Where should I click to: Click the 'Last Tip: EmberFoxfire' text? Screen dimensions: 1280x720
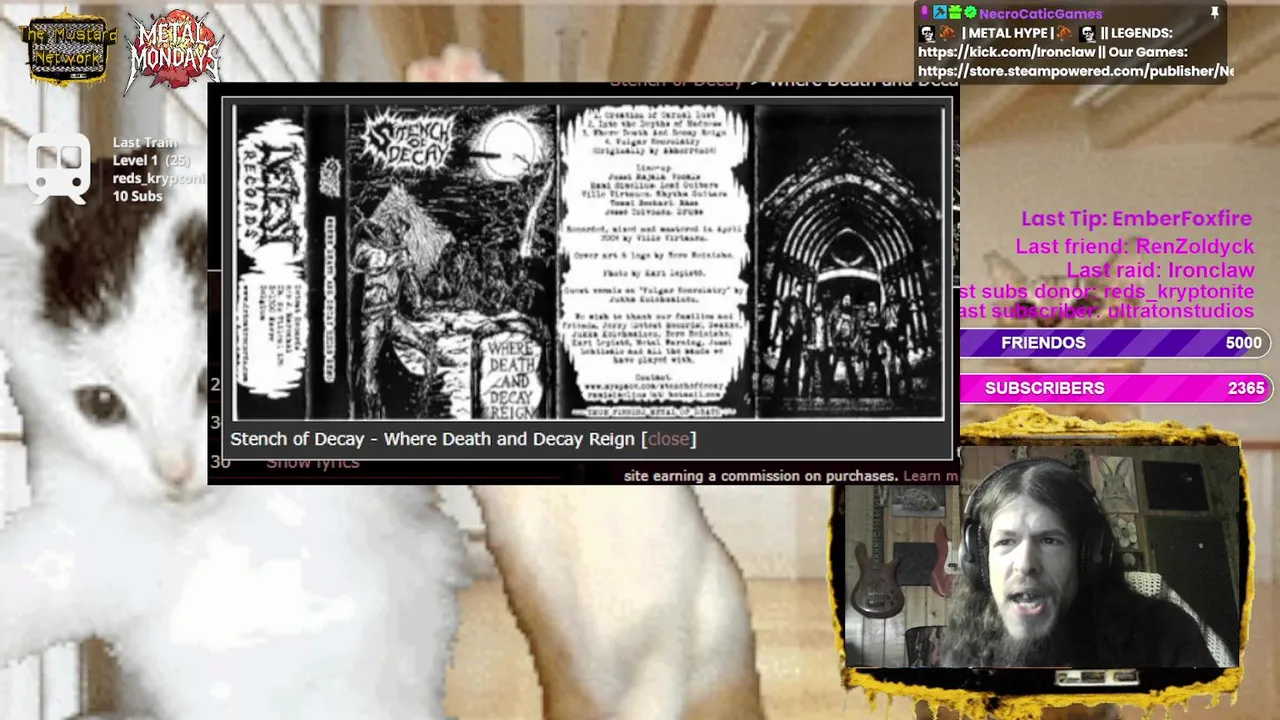[x=1136, y=219]
